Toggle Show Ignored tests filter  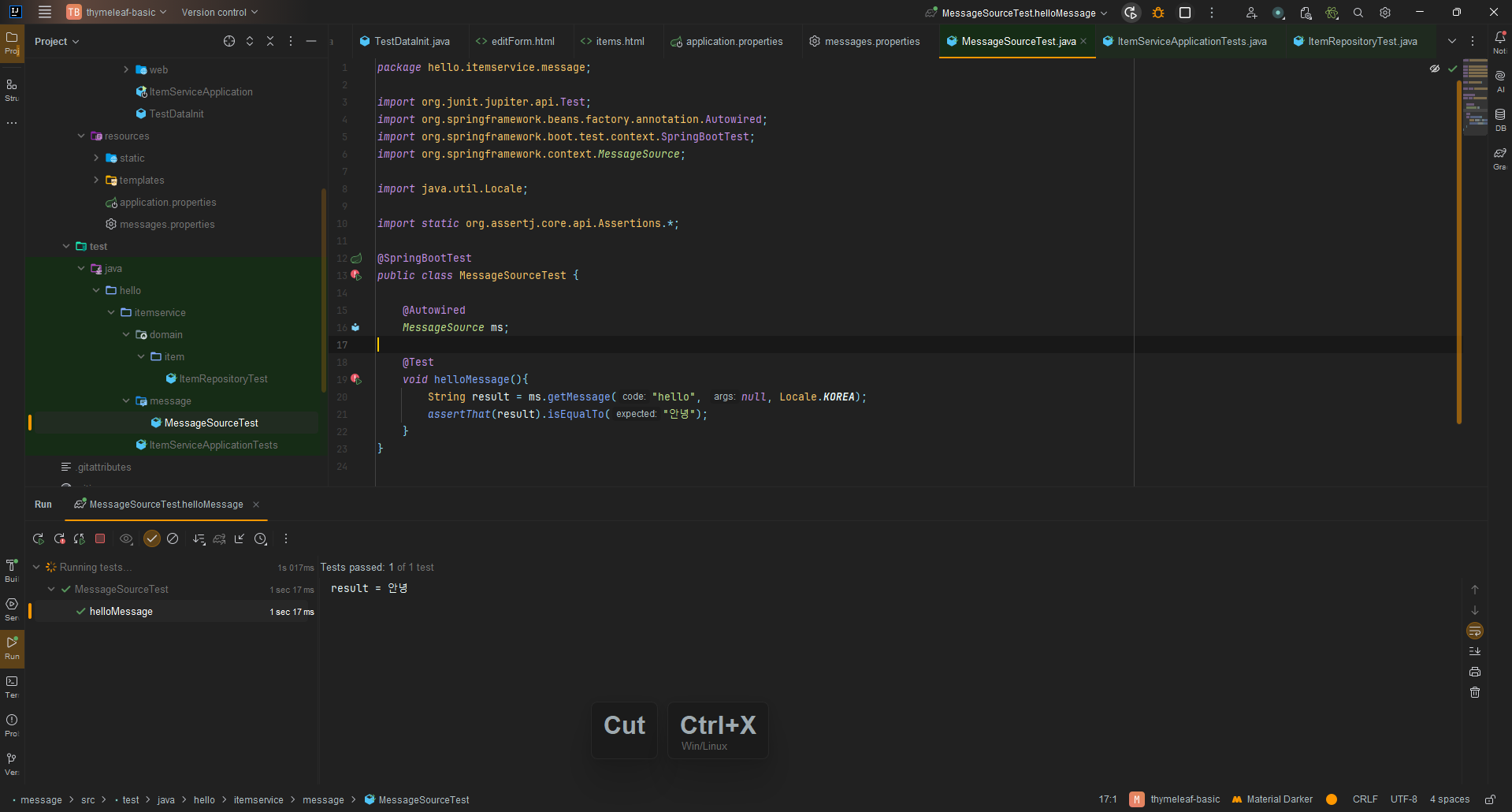173,539
